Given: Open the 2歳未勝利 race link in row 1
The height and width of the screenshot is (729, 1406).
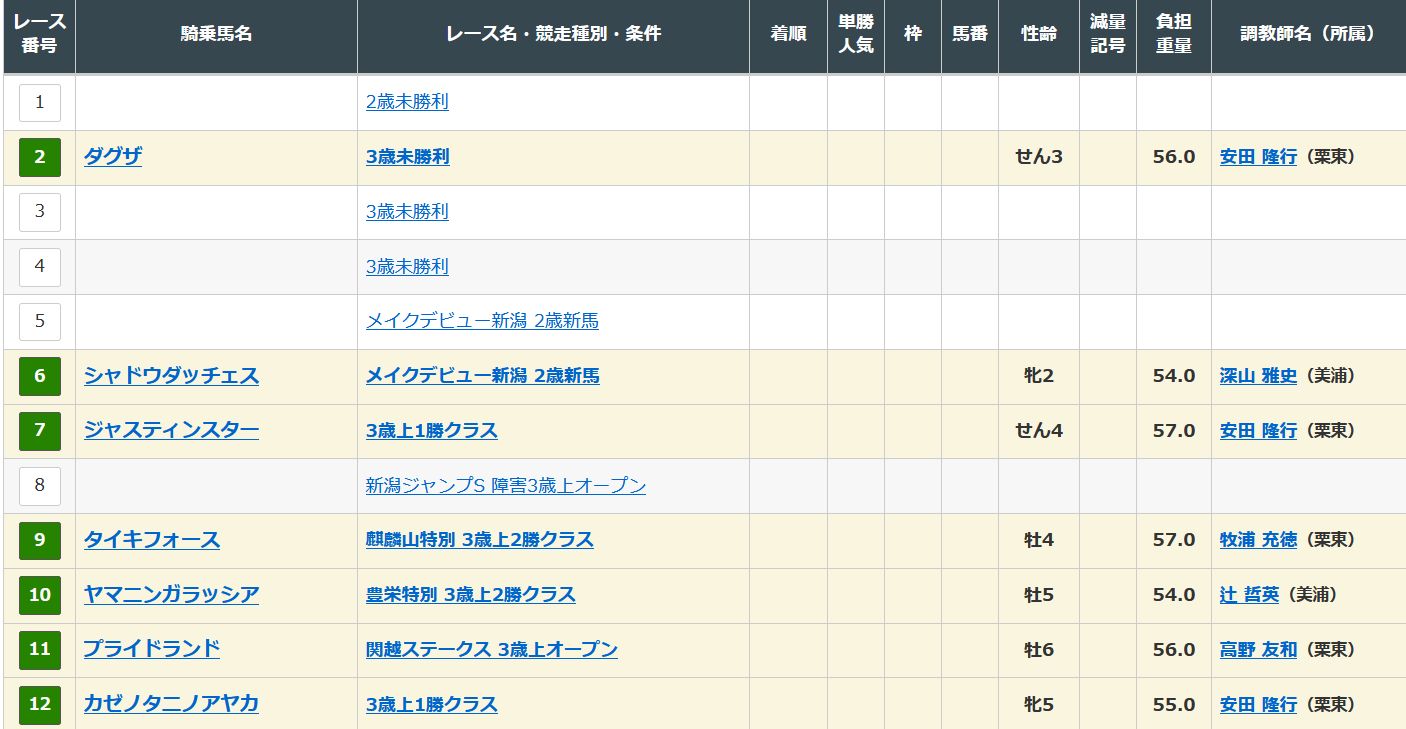Looking at the screenshot, I should click(x=407, y=102).
